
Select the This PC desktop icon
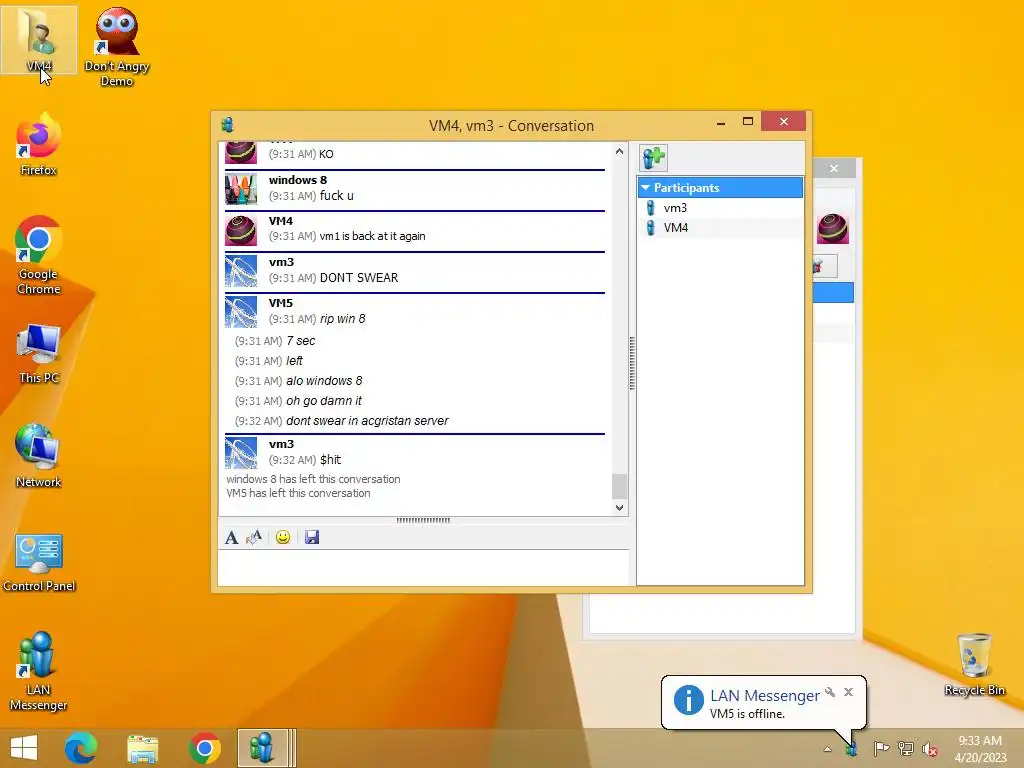(x=39, y=353)
